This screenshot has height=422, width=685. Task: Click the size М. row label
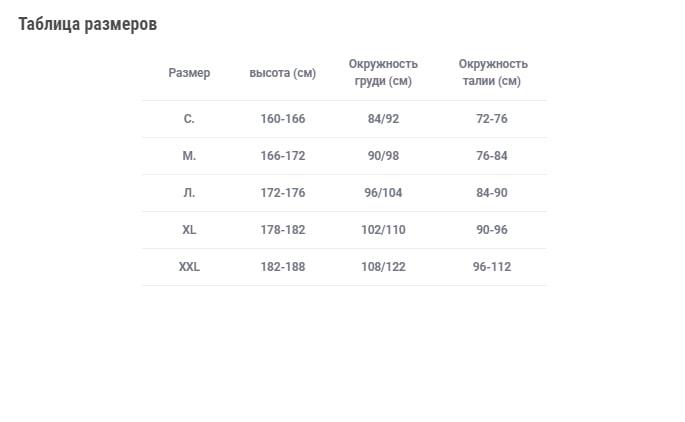pos(189,156)
